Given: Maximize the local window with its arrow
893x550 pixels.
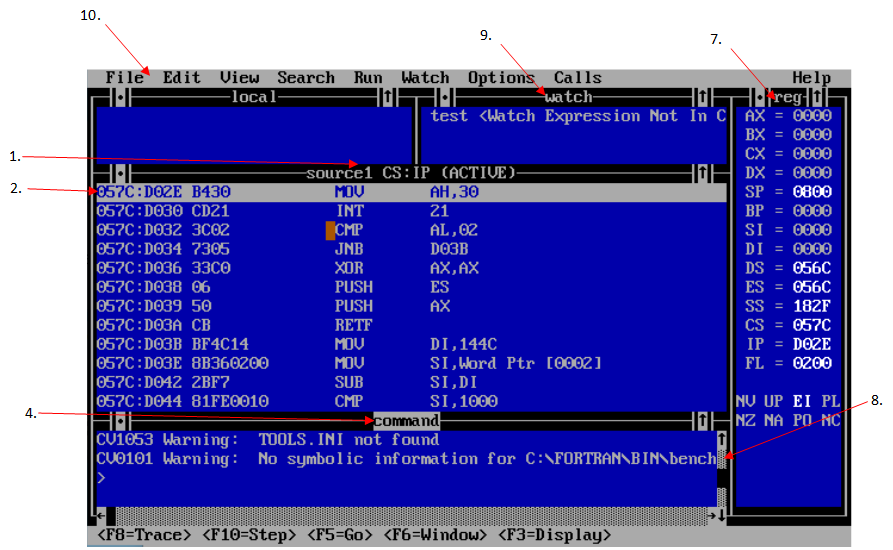Looking at the screenshot, I should pos(387,98).
